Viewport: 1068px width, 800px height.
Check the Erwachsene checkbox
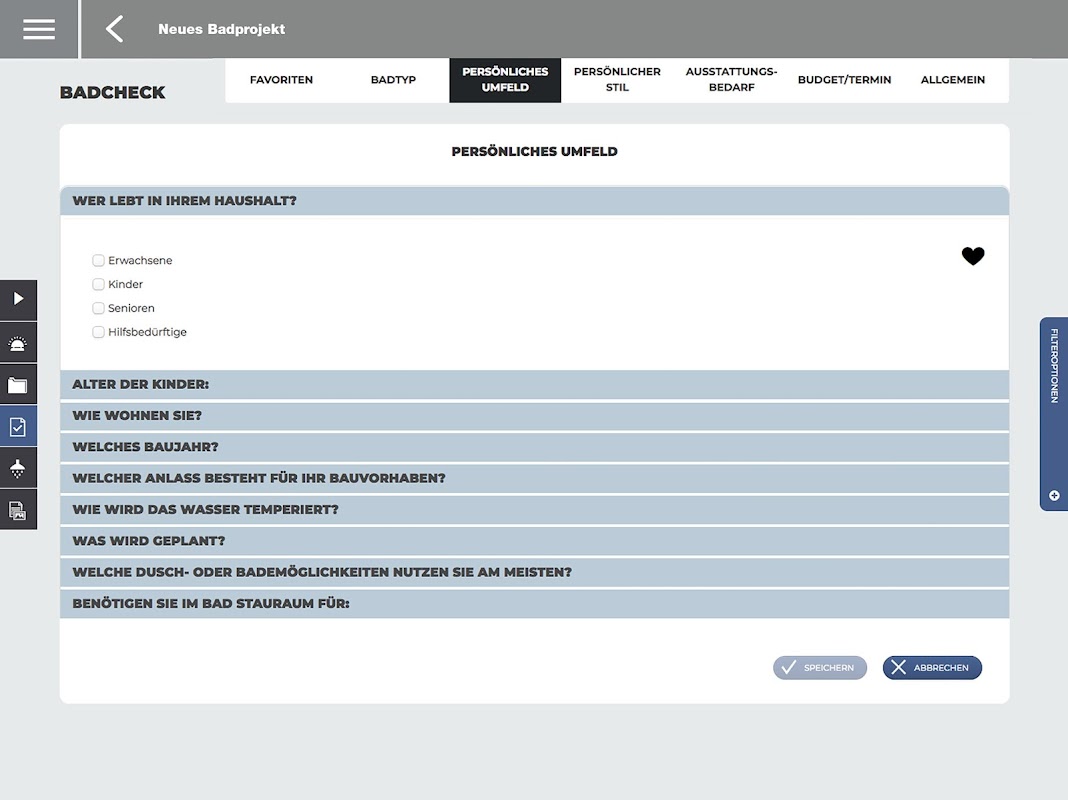pyautogui.click(x=98, y=260)
